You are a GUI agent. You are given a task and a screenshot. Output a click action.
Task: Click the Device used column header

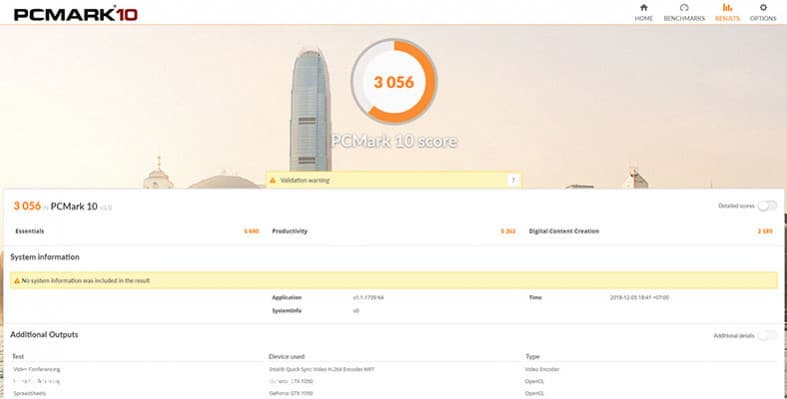click(x=287, y=356)
